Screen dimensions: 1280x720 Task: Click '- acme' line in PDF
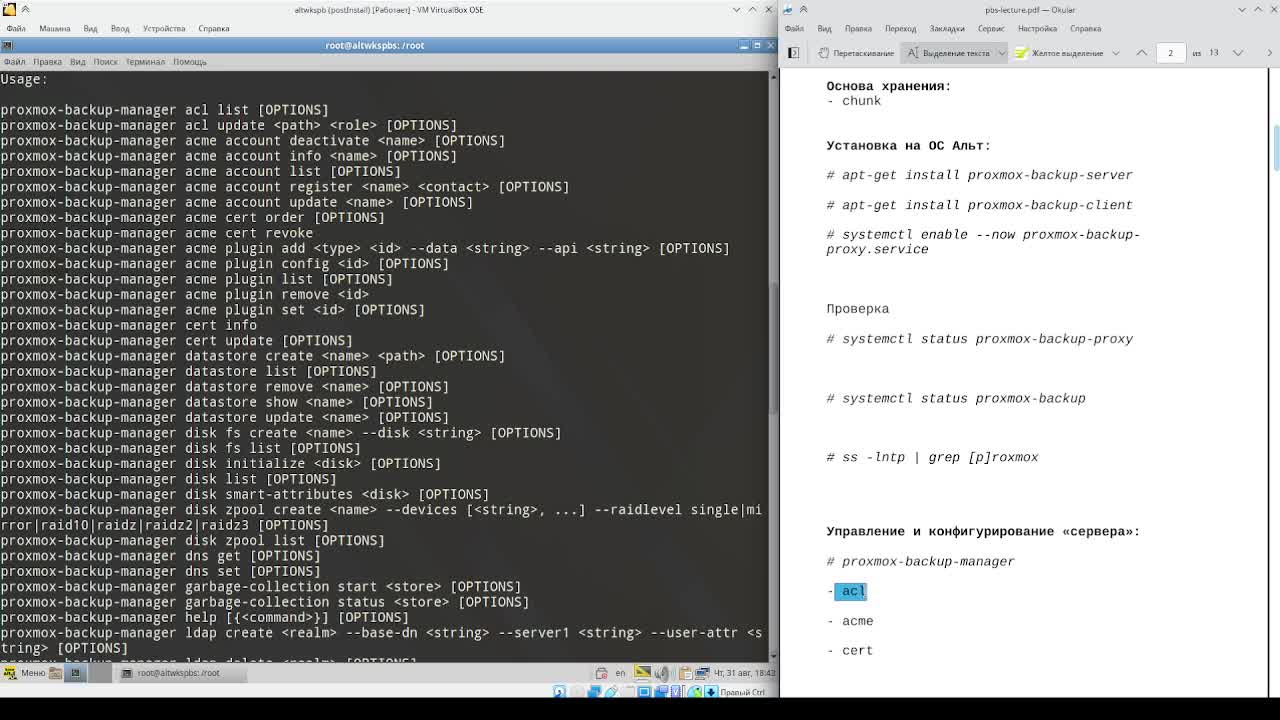850,621
